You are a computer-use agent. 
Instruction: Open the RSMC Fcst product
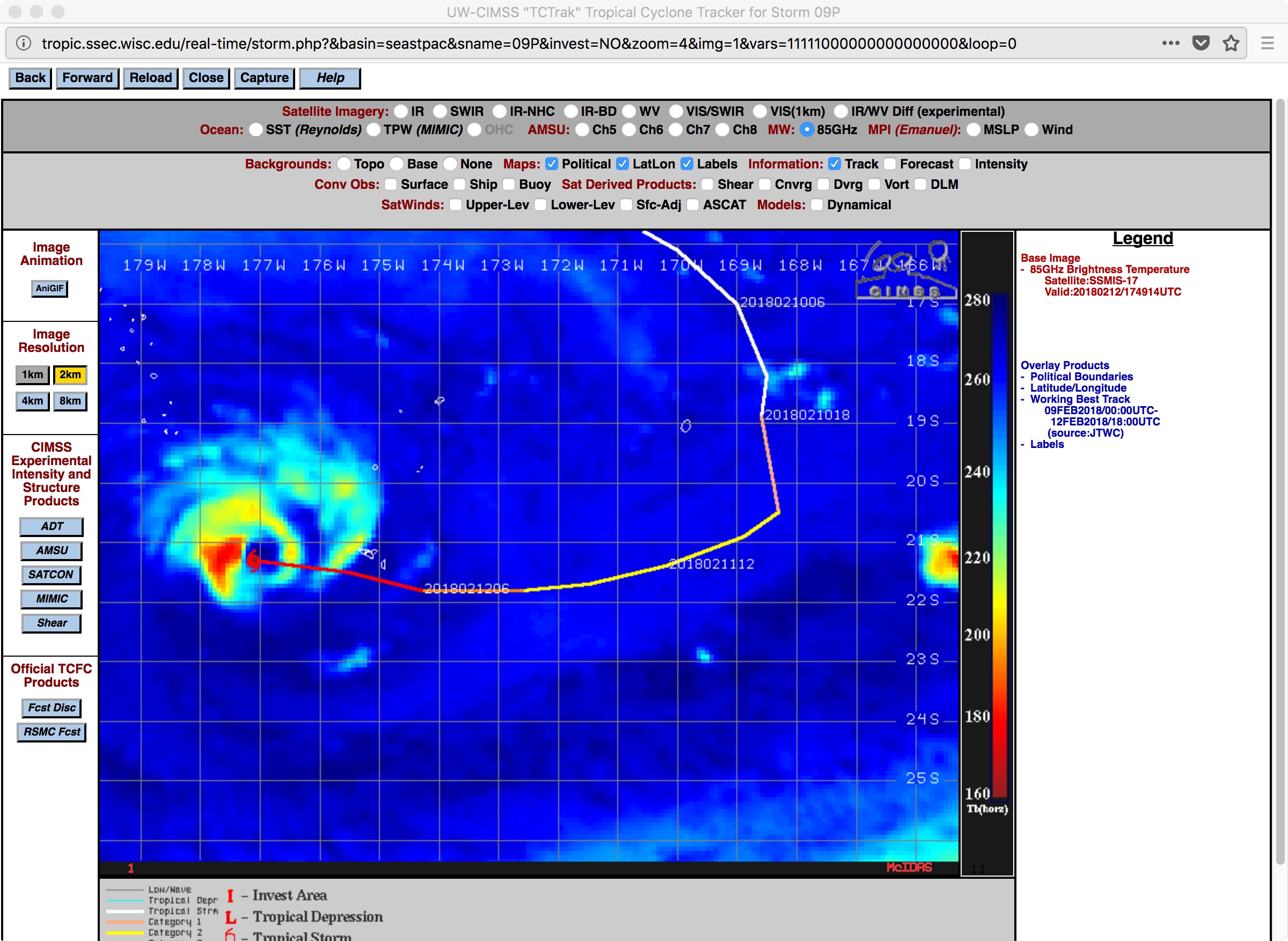coord(52,732)
